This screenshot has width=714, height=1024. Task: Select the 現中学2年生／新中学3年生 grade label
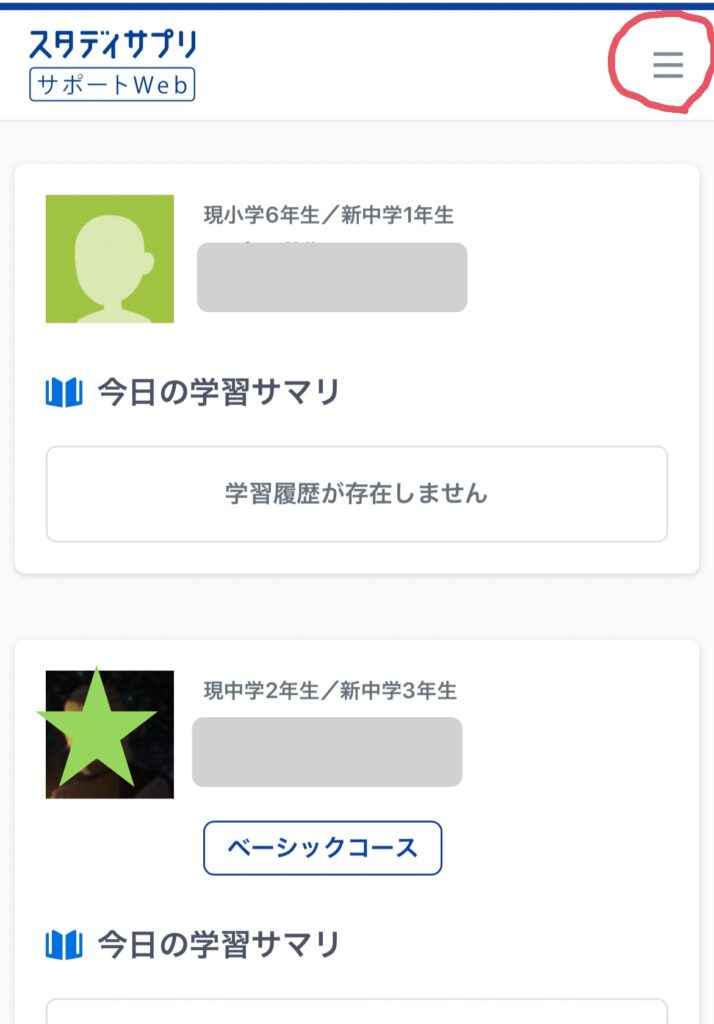(x=330, y=690)
